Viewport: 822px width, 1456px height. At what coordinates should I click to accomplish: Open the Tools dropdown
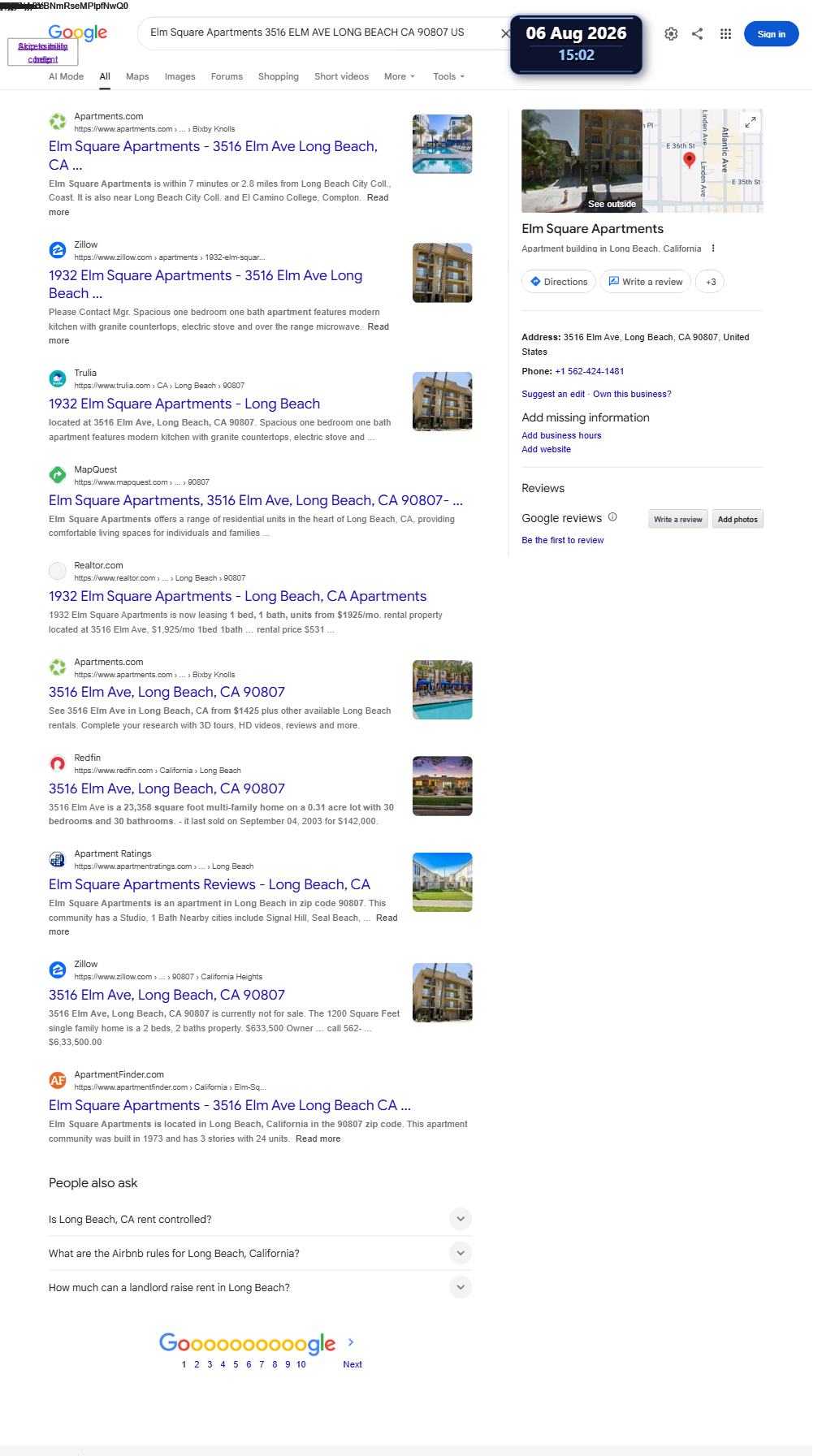pyautogui.click(x=449, y=76)
